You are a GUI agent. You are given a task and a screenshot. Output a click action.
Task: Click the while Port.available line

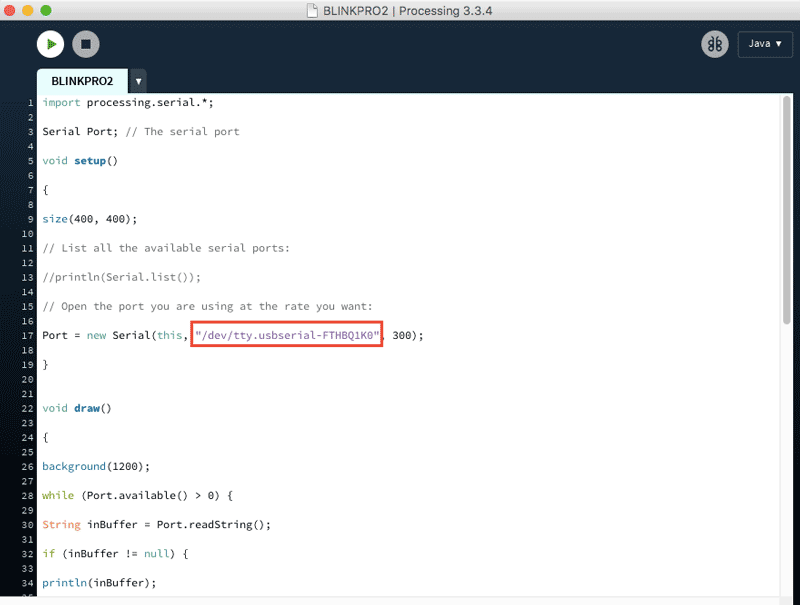pos(138,495)
